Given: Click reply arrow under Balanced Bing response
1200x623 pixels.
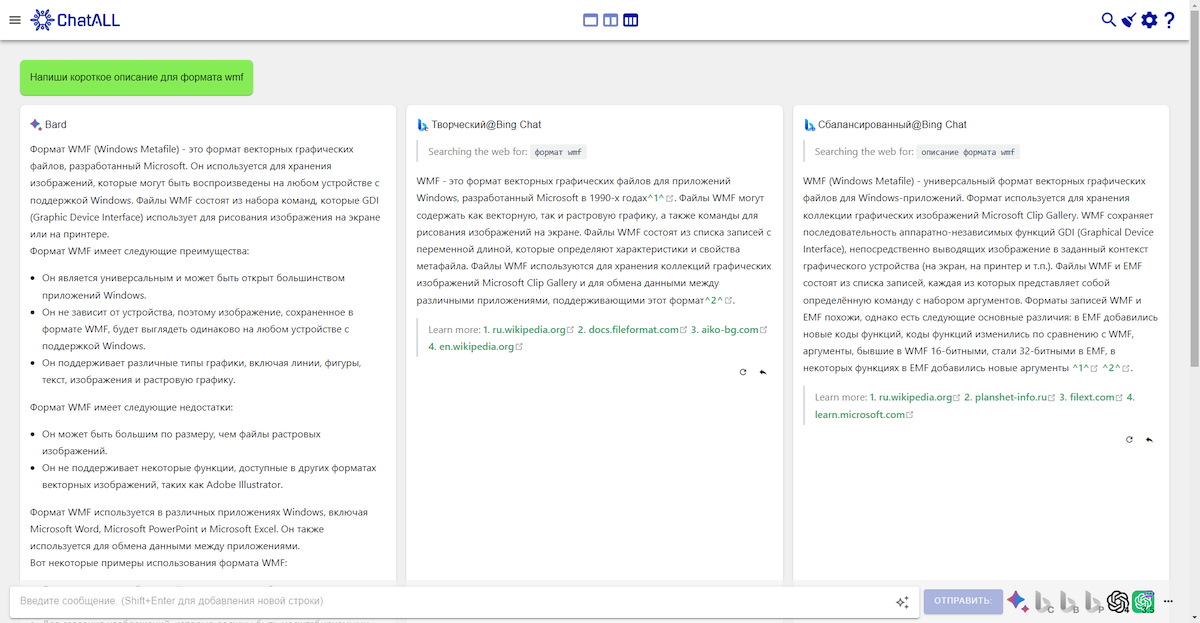Looking at the screenshot, I should 1149,439.
